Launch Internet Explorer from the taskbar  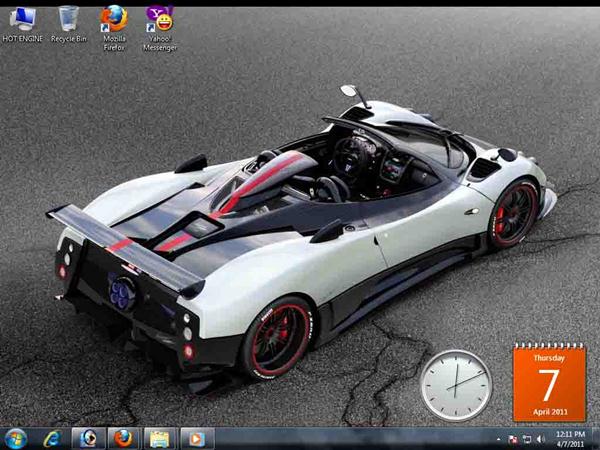click(52, 438)
